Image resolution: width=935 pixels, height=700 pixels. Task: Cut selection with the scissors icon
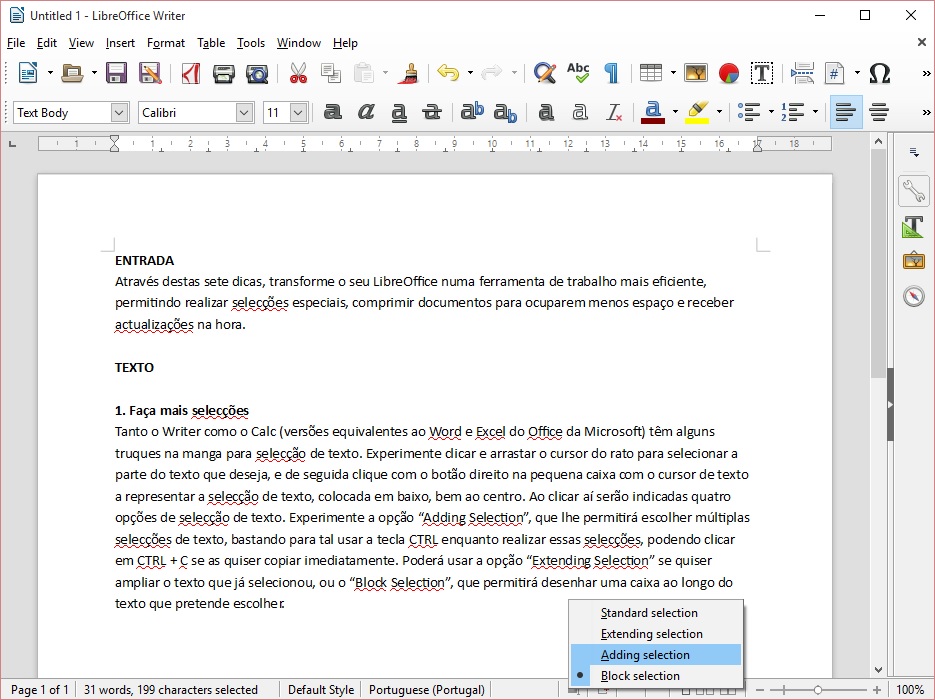[298, 73]
